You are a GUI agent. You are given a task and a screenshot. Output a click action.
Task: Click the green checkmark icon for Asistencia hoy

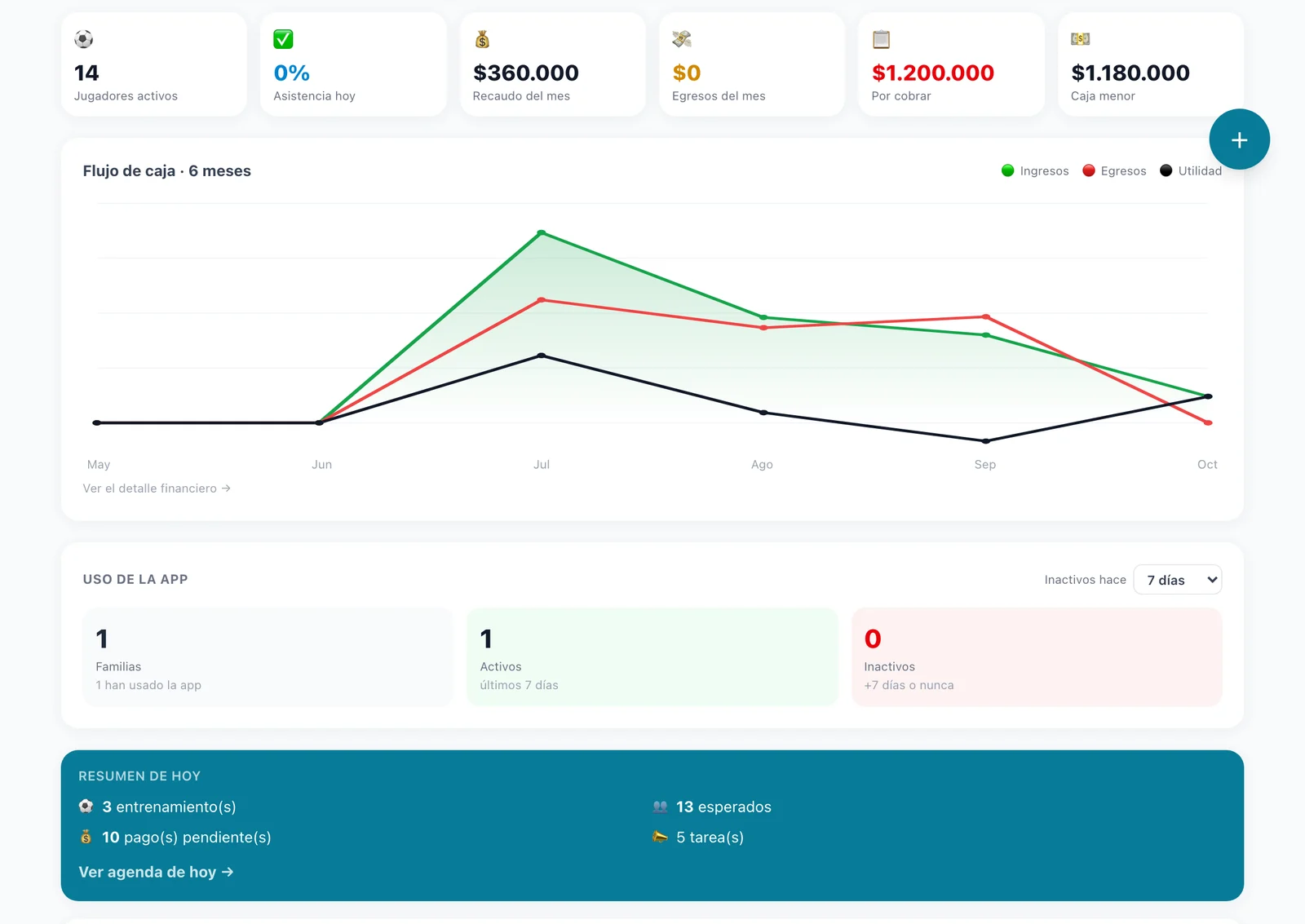(283, 39)
